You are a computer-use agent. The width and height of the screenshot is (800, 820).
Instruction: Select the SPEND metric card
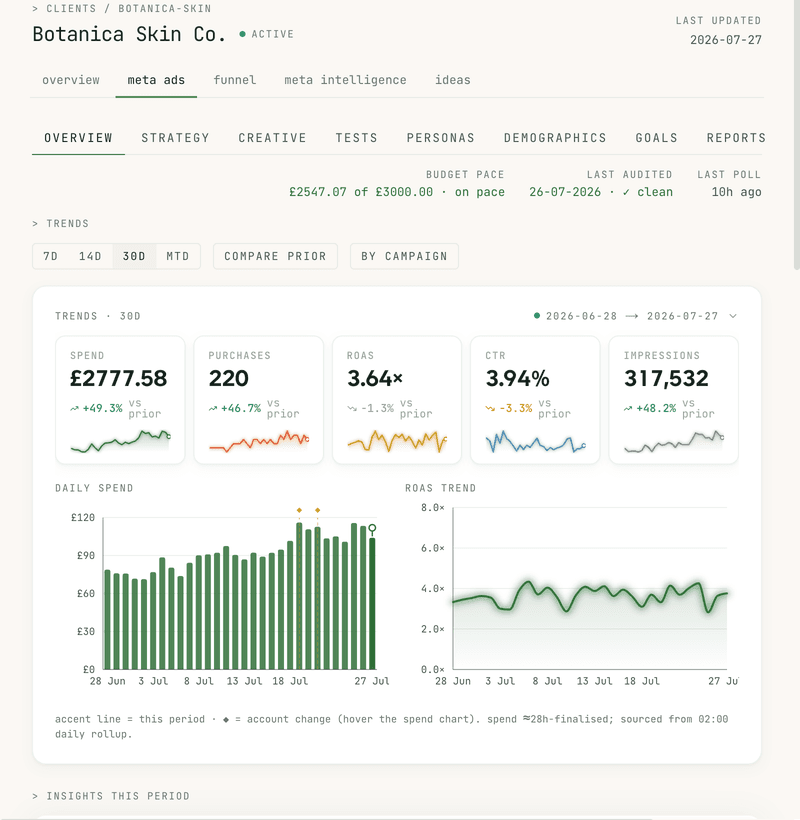click(x=120, y=400)
